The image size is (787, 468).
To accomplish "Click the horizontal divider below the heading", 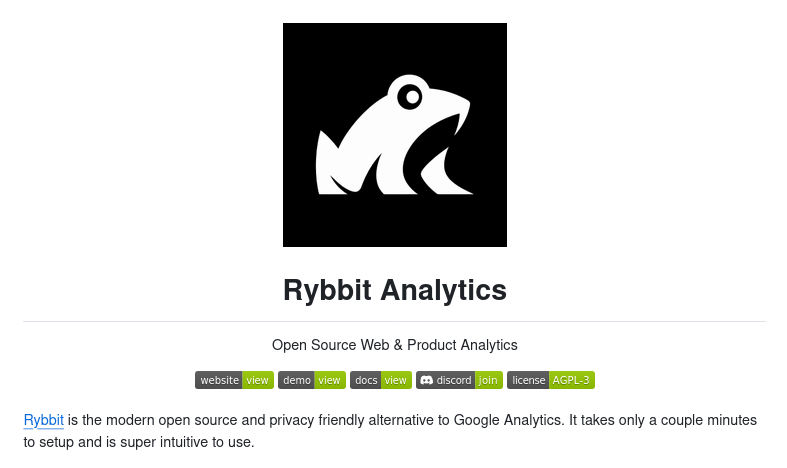I will [x=394, y=322].
